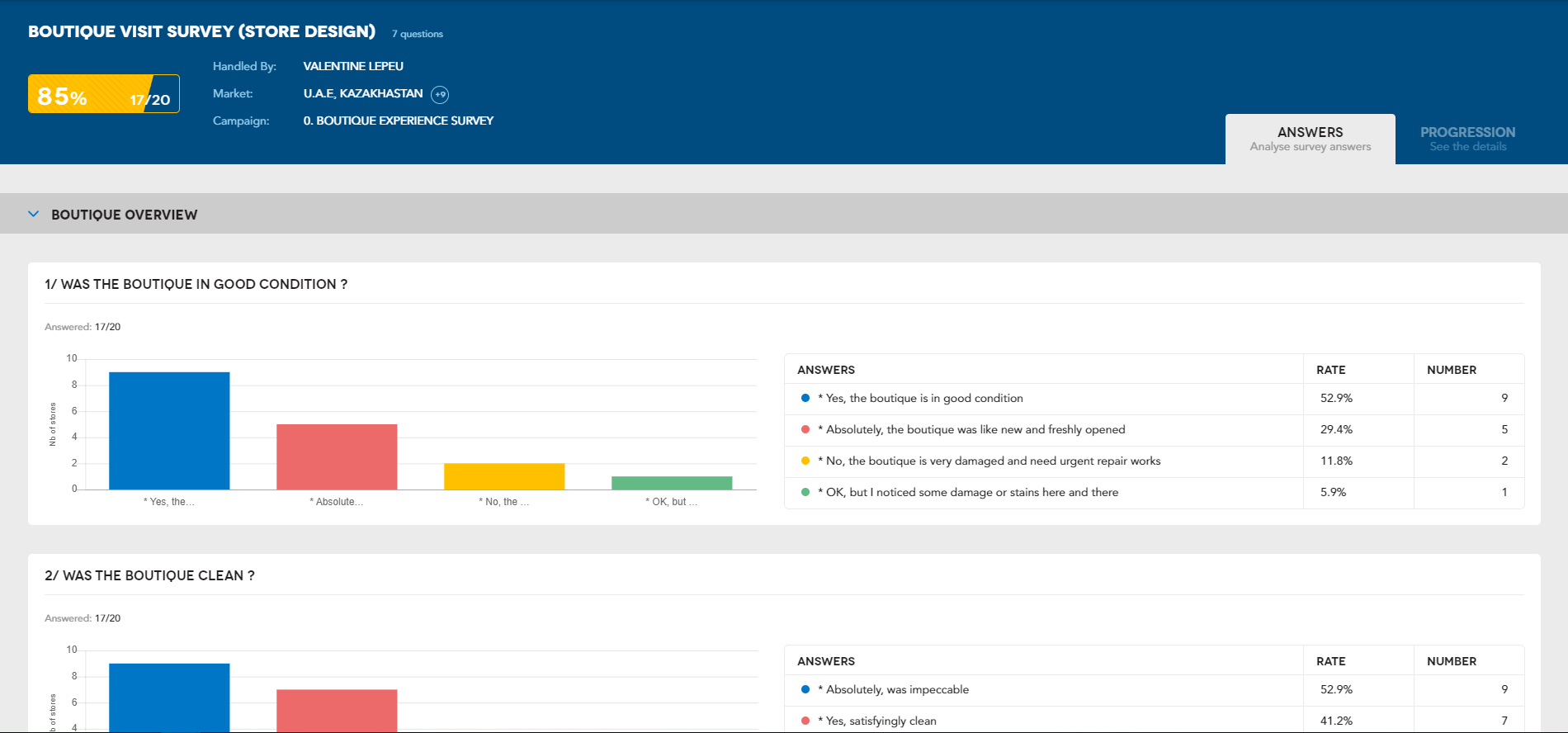1568x733 pixels.
Task: Click the '7 questions' label
Action: 418,34
